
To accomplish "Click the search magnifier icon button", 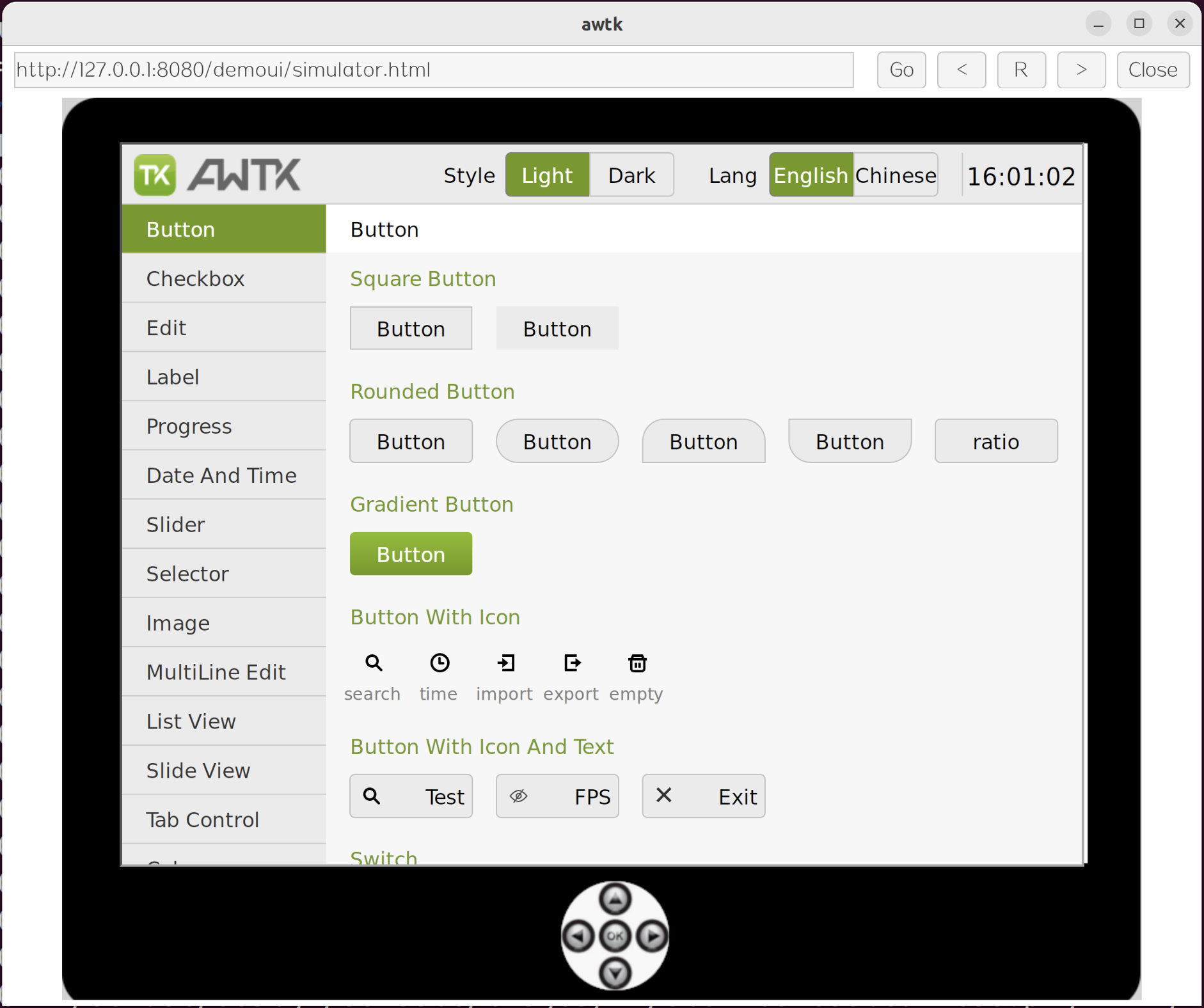I will 374,663.
